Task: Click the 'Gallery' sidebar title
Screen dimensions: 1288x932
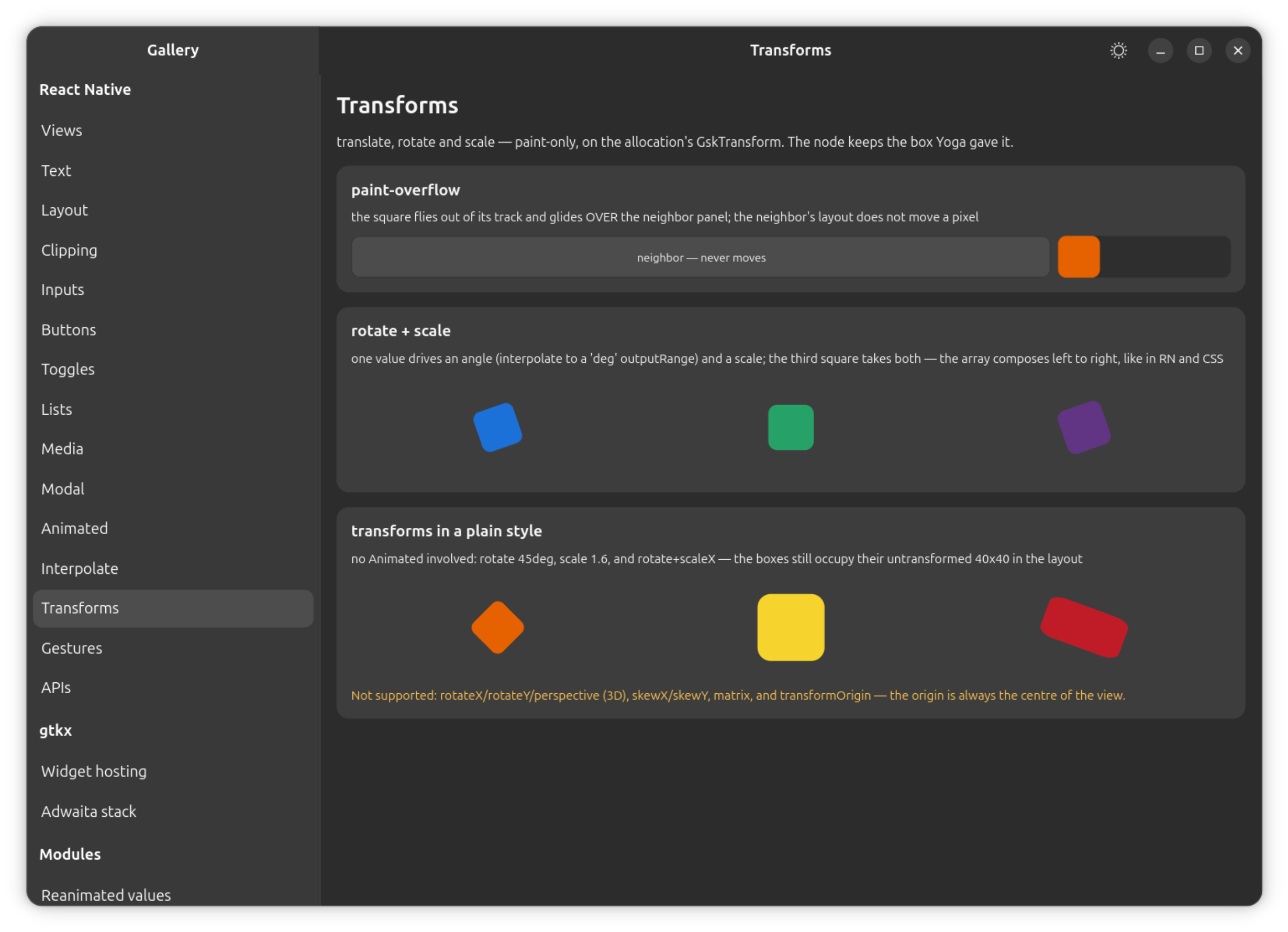Action: pos(173,50)
